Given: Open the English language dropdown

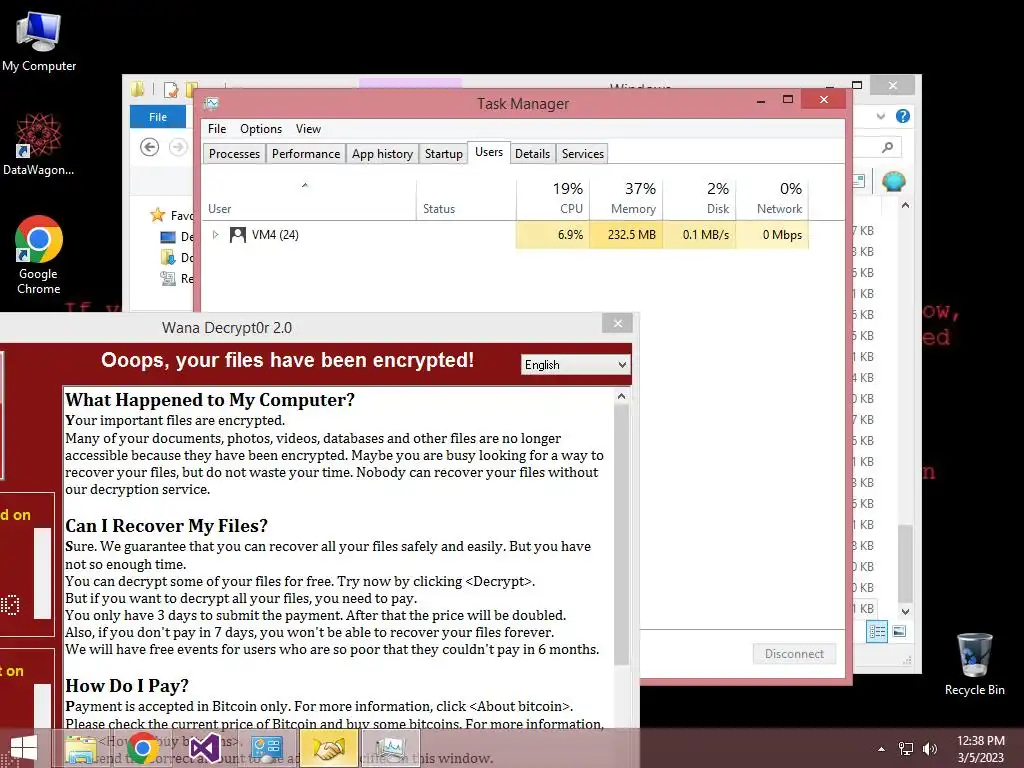Looking at the screenshot, I should click(x=575, y=364).
